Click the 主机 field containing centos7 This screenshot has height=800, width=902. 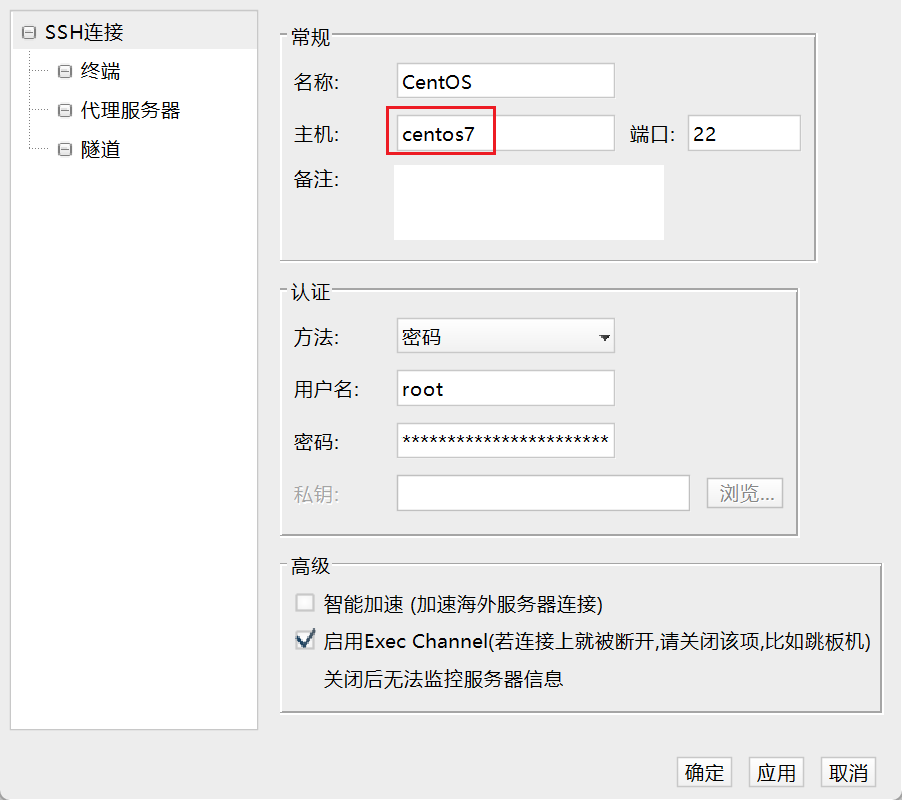pos(506,133)
